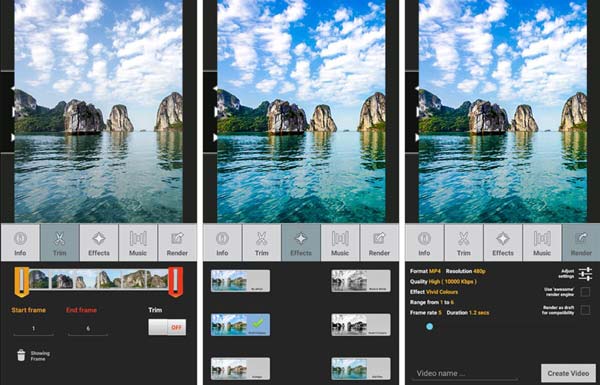The height and width of the screenshot is (385, 600).
Task: Switch to Trim tab on the middle screen
Action: point(262,243)
